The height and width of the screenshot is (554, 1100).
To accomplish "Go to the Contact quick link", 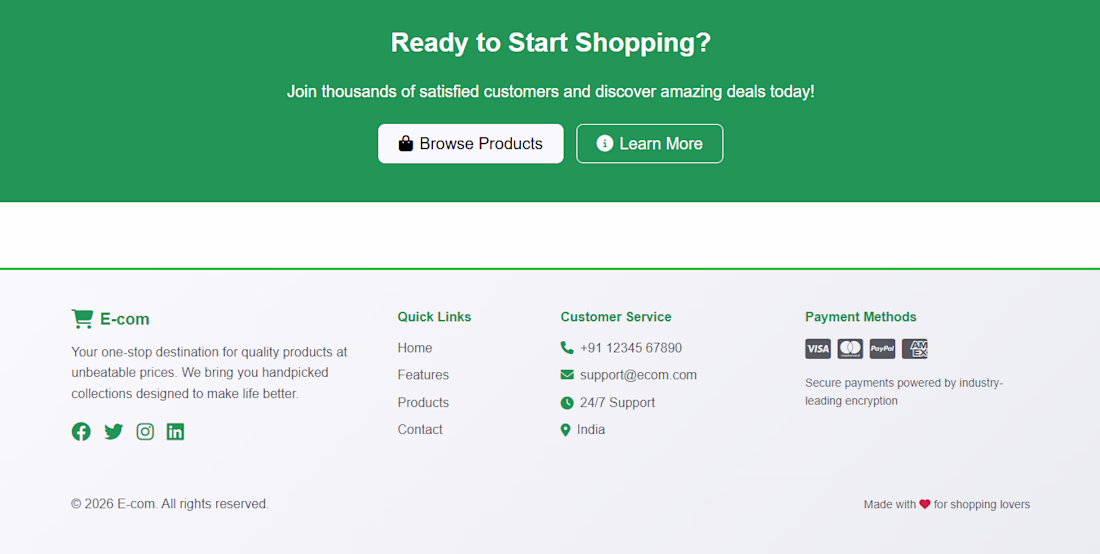I will 420,429.
